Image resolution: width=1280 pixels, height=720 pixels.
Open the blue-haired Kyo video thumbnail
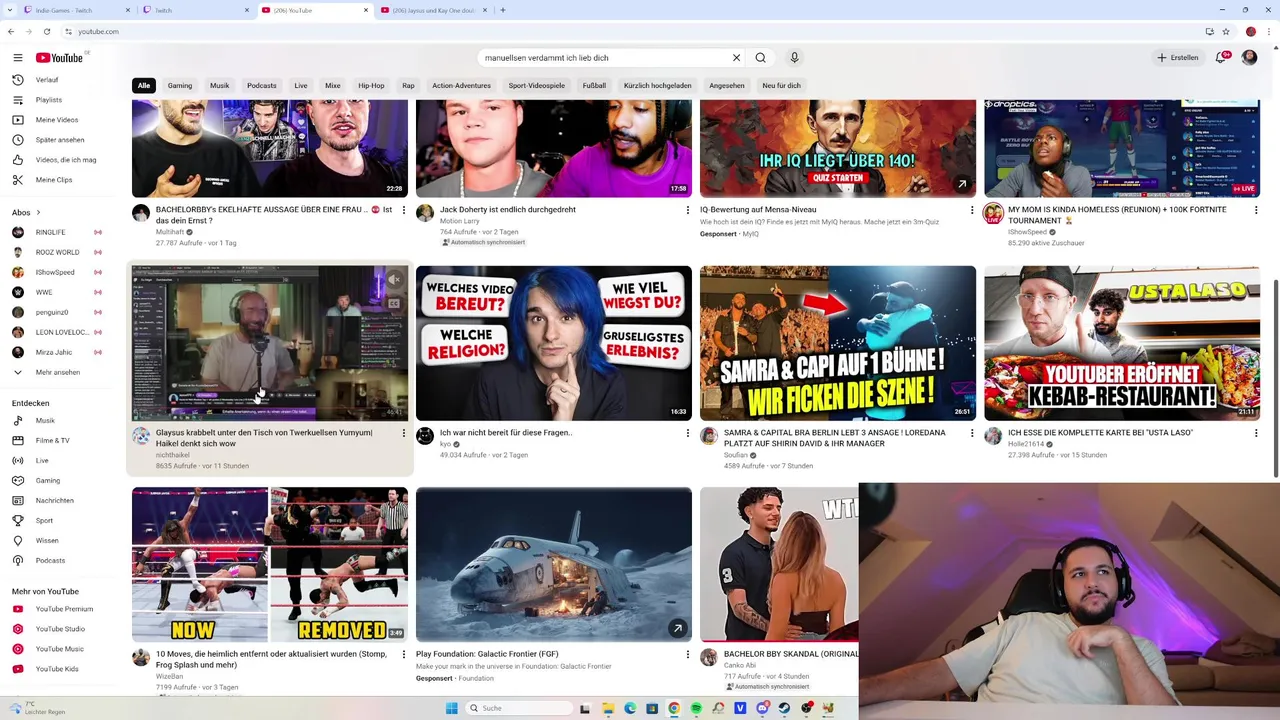tap(554, 343)
